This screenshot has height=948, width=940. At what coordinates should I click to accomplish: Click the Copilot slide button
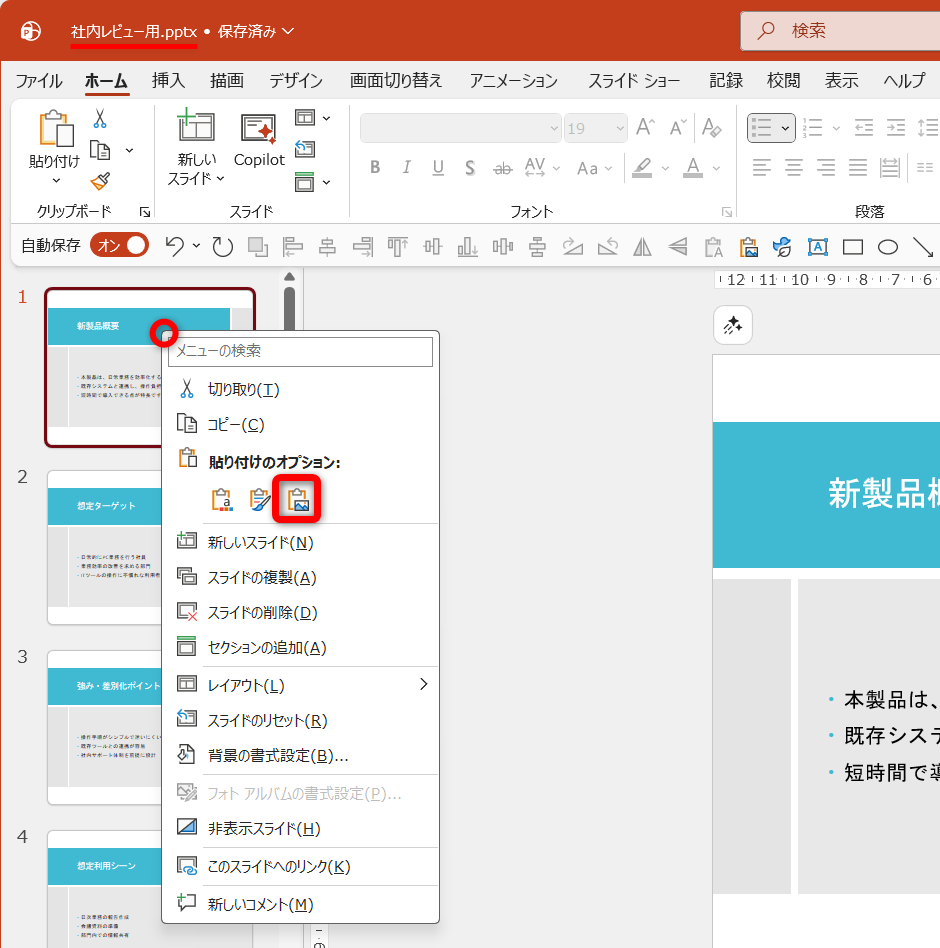[x=259, y=140]
